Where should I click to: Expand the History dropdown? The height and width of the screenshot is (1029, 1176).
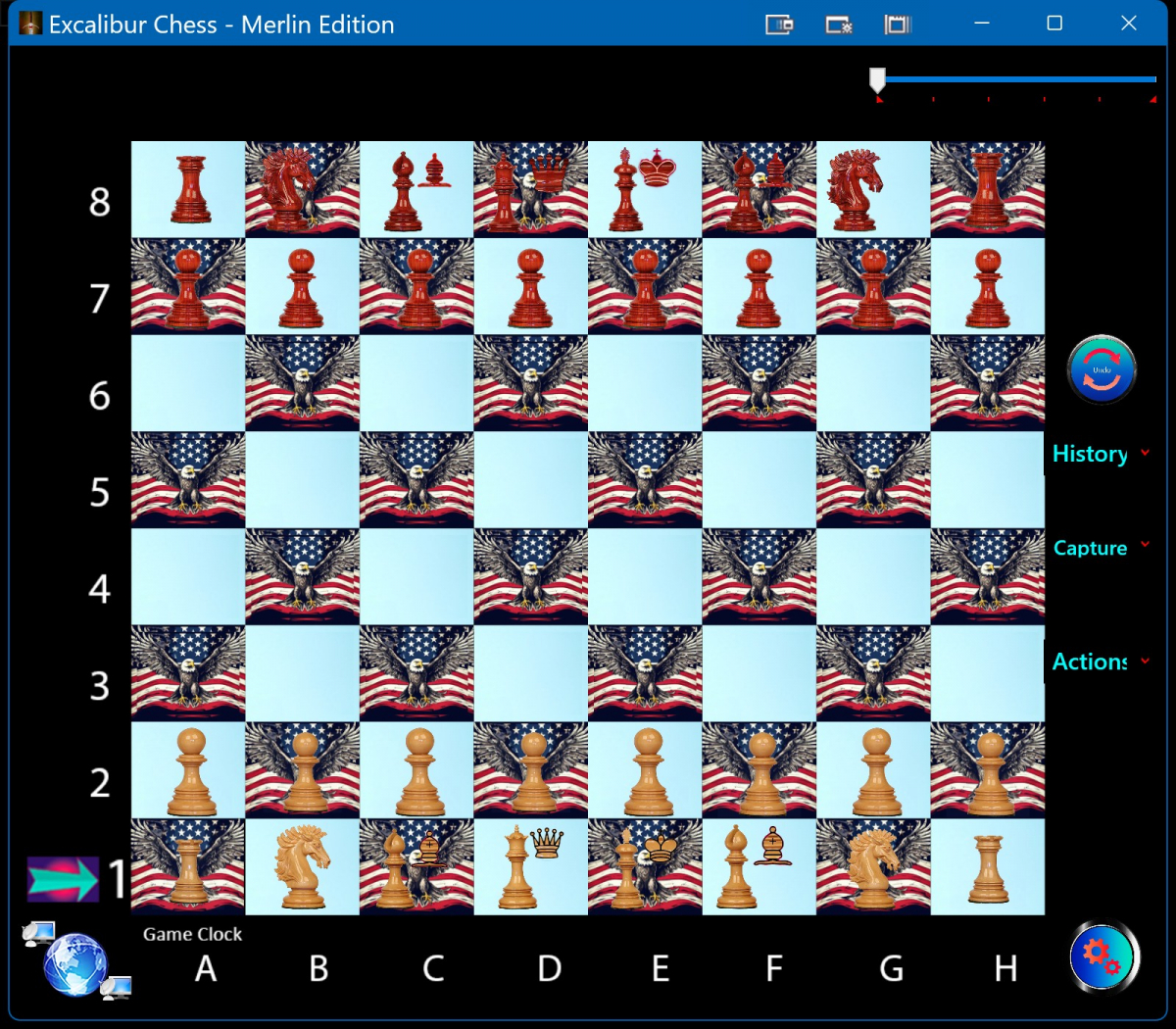1100,454
